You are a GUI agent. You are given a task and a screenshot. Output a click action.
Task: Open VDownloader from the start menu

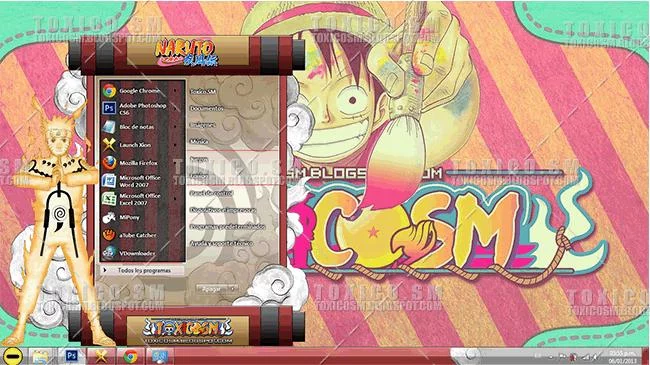click(142, 253)
